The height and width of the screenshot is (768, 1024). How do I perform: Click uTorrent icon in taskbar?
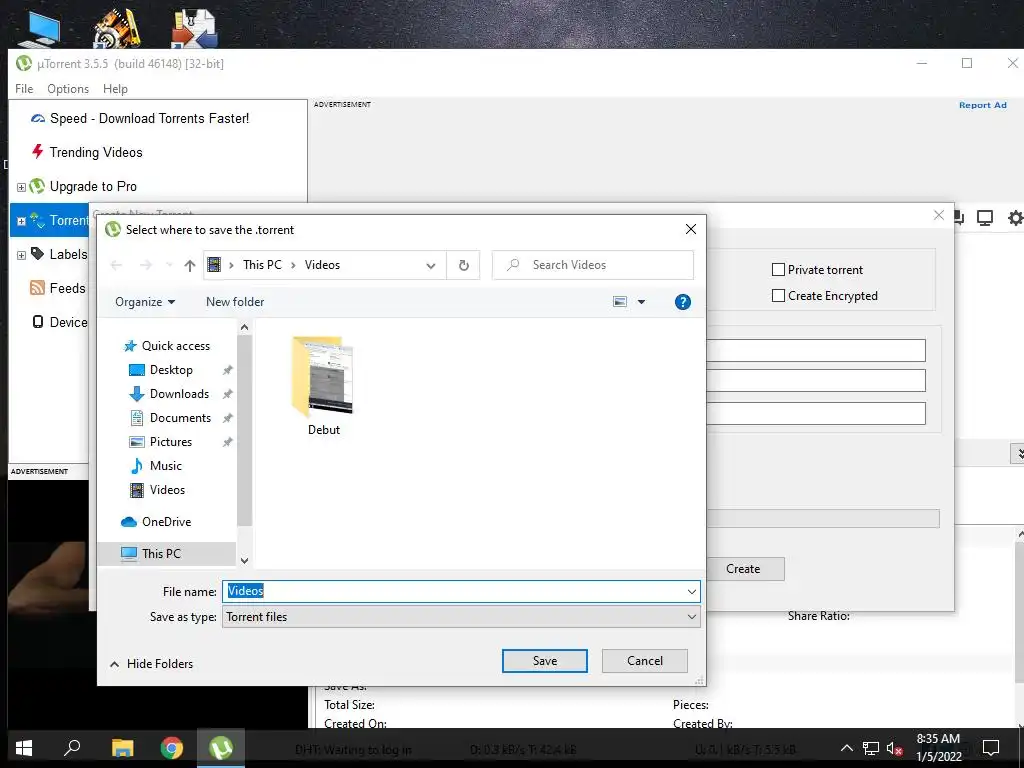pyautogui.click(x=221, y=748)
